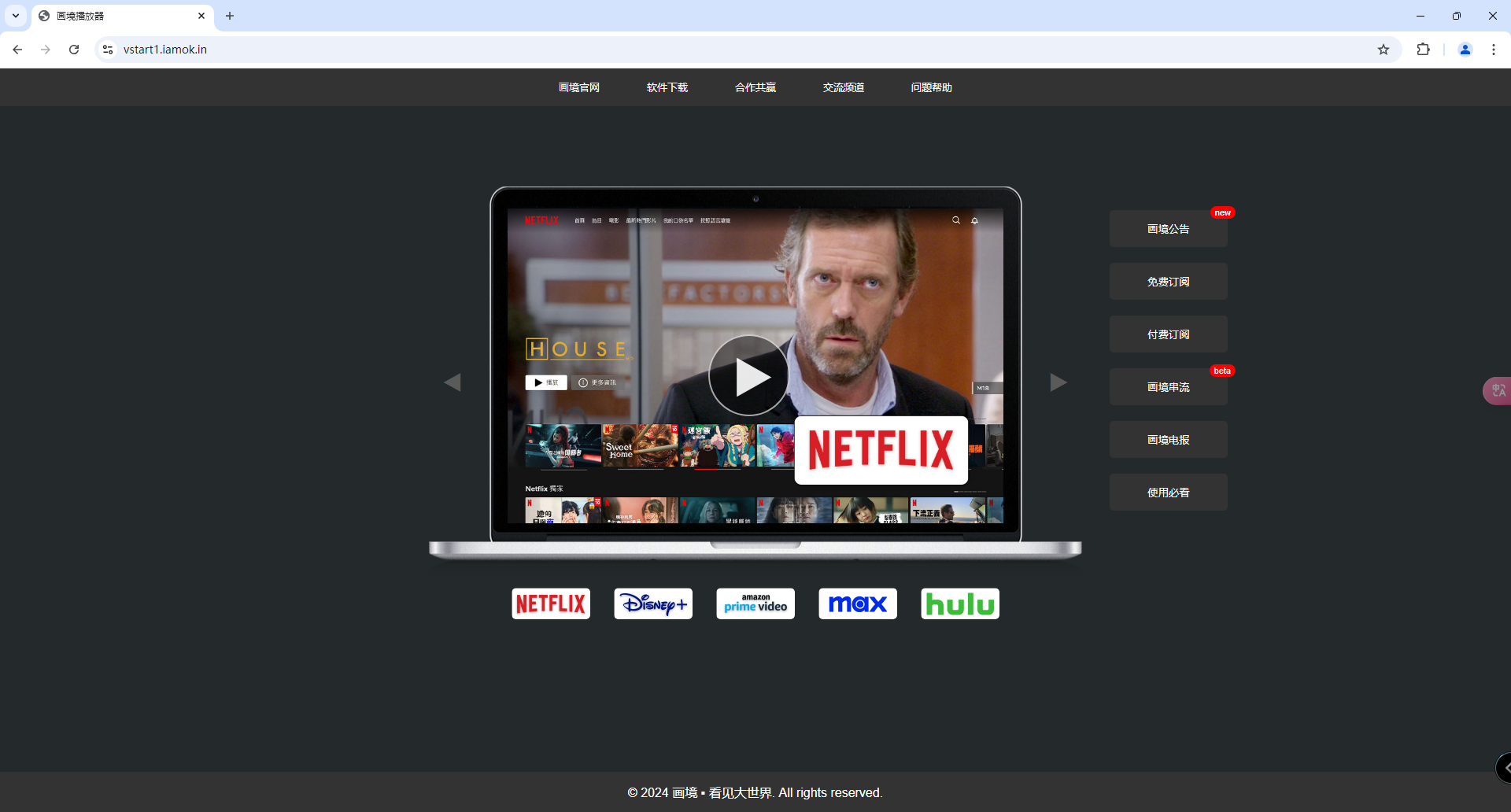Open the 交流频道 menu item

[843, 87]
